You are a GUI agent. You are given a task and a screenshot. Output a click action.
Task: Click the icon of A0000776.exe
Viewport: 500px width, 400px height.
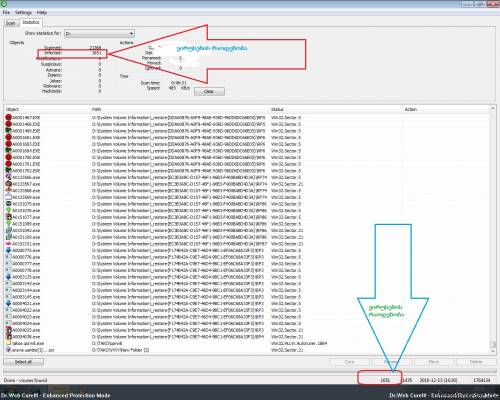[x=8, y=257]
